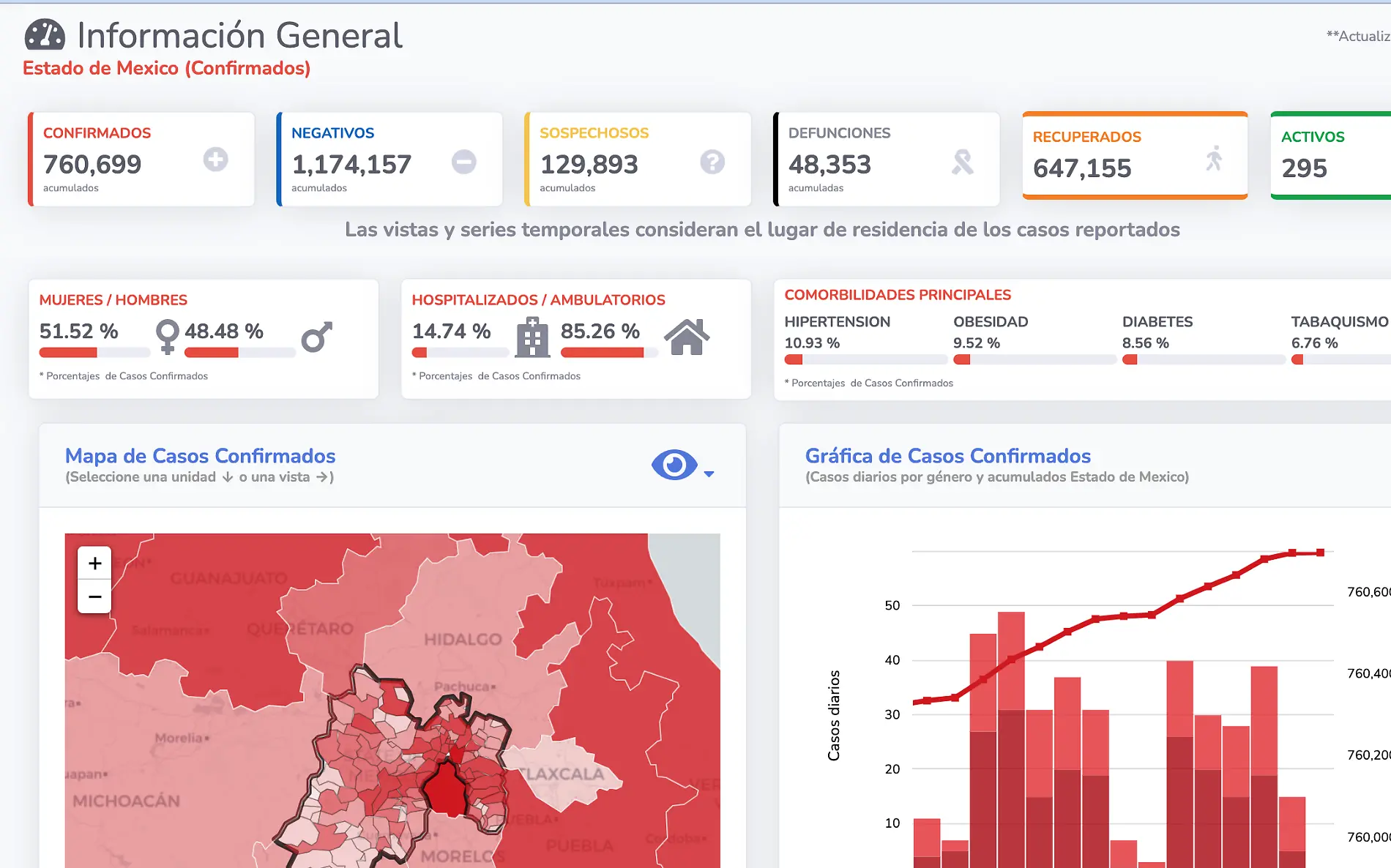The width and height of the screenshot is (1391, 868).
Task: Zoom in the map with plus button
Action: tap(94, 563)
